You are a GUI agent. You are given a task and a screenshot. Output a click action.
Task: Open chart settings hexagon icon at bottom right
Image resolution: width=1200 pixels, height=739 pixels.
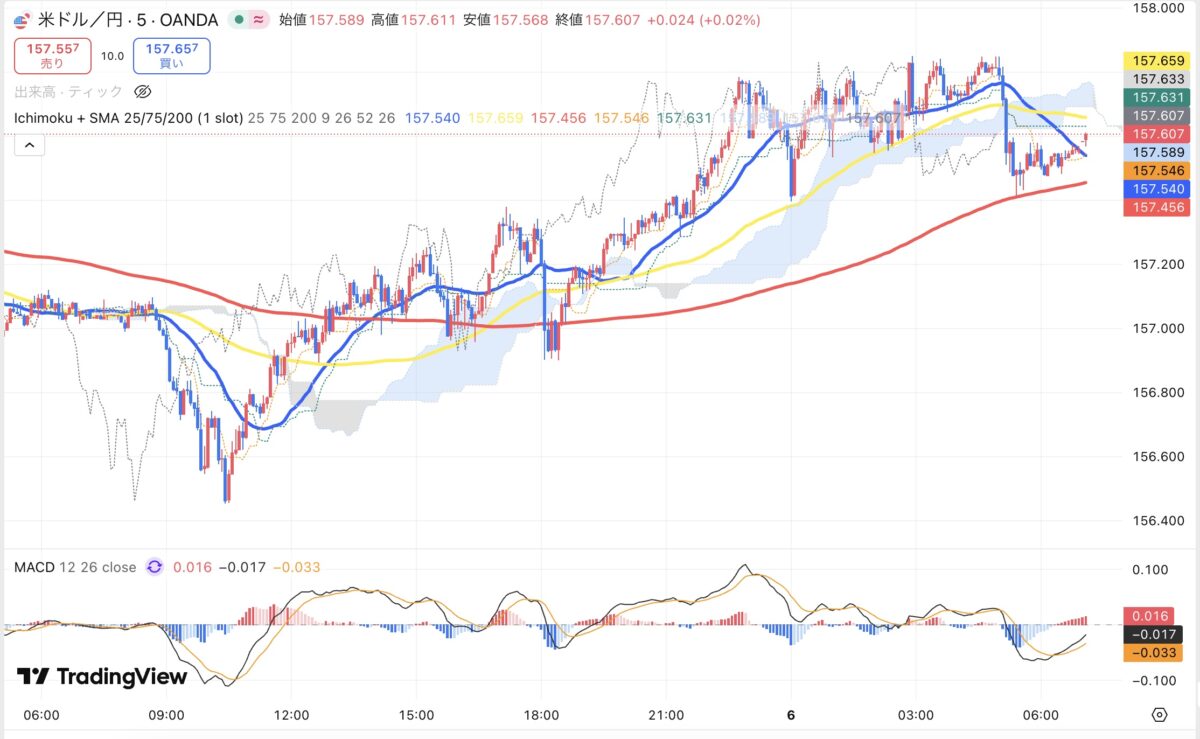click(1159, 715)
